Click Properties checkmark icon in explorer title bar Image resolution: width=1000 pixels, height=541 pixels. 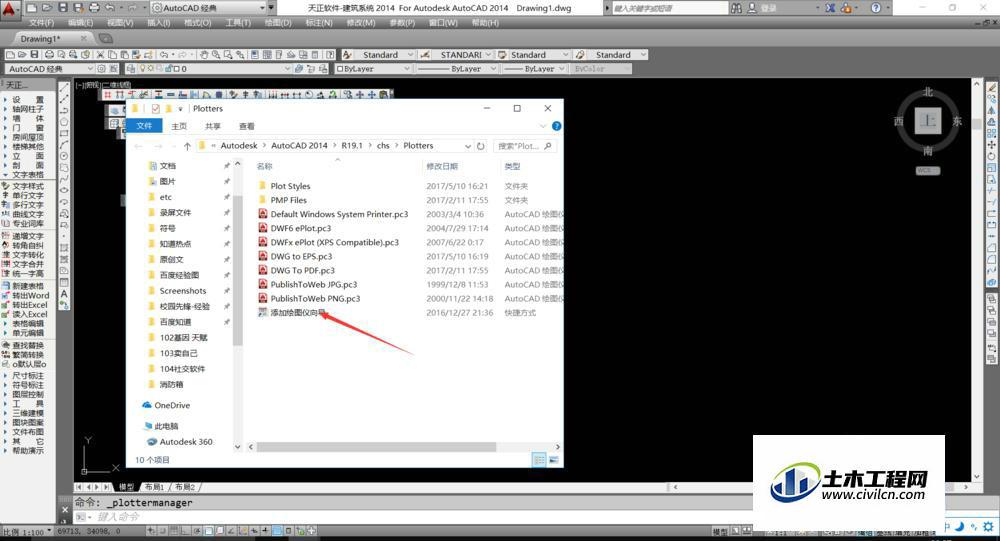[x=156, y=108]
